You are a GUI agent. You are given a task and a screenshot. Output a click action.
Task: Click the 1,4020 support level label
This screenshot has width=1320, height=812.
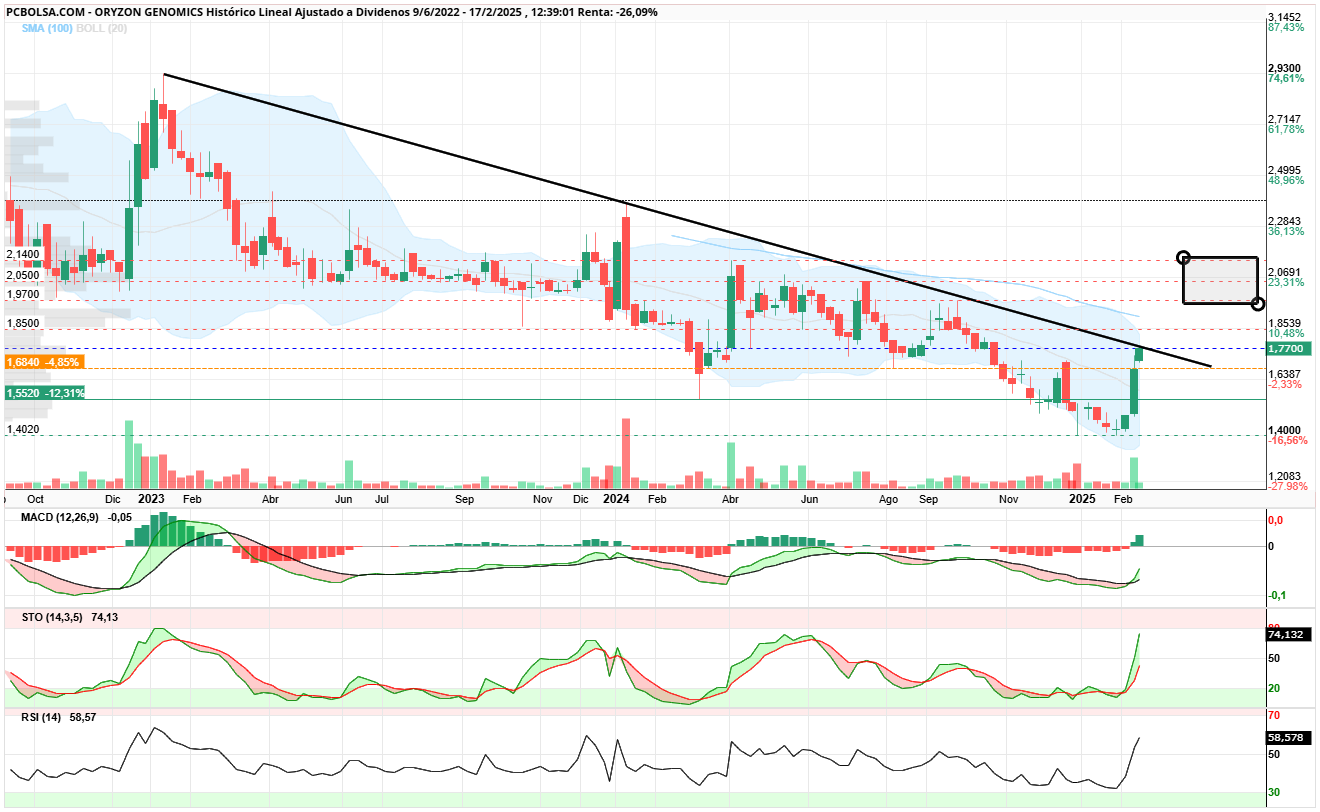coord(22,430)
